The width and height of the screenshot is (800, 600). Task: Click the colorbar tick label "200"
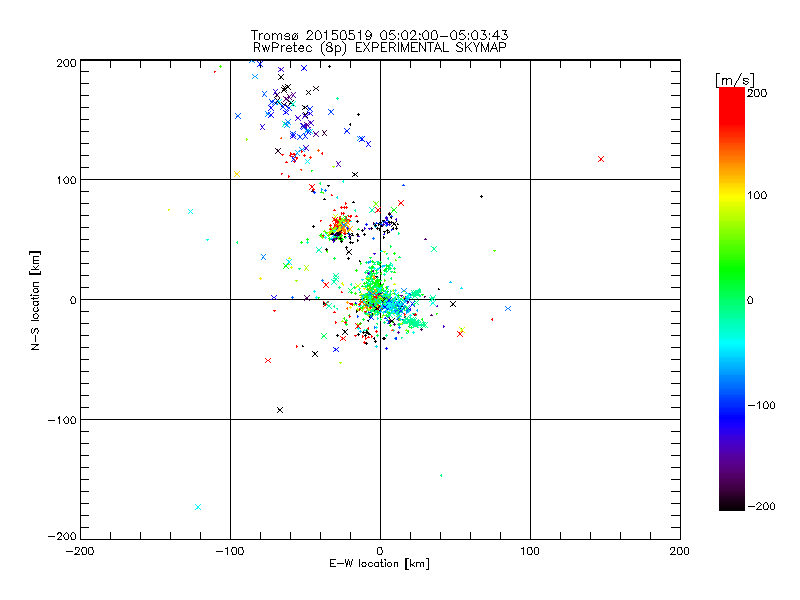pyautogui.click(x=757, y=93)
